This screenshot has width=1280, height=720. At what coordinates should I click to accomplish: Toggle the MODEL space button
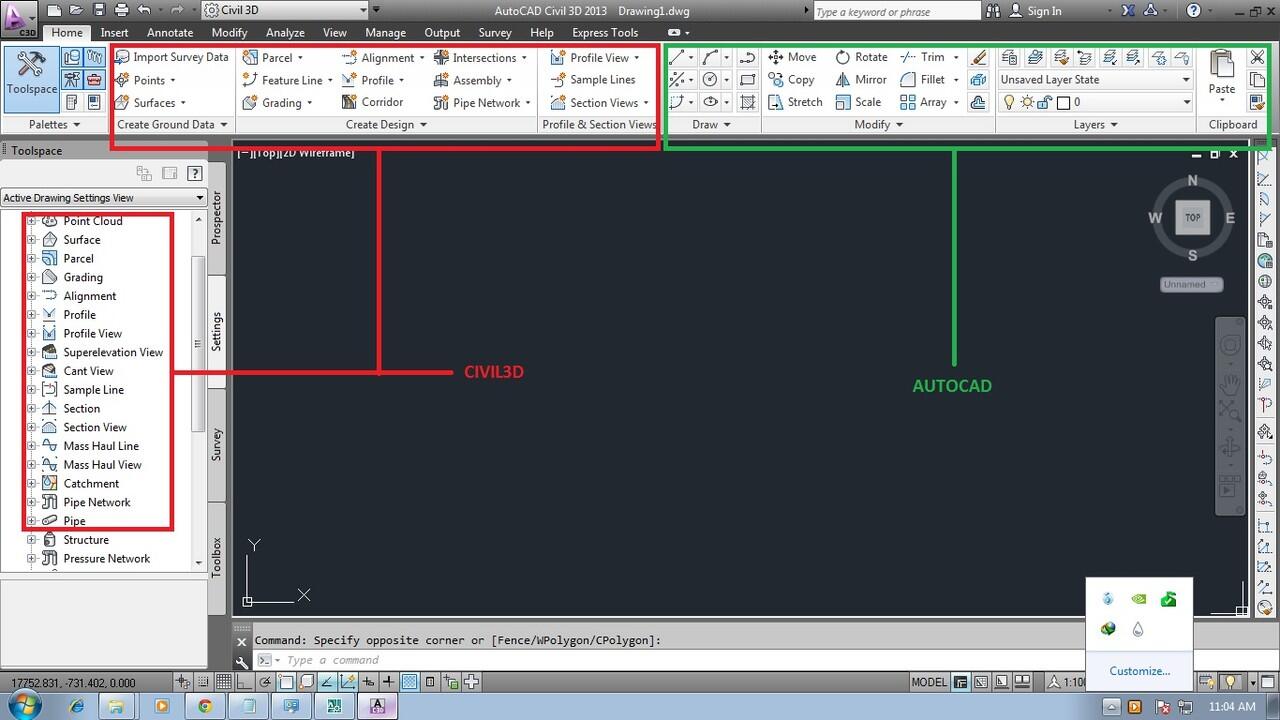(x=928, y=682)
